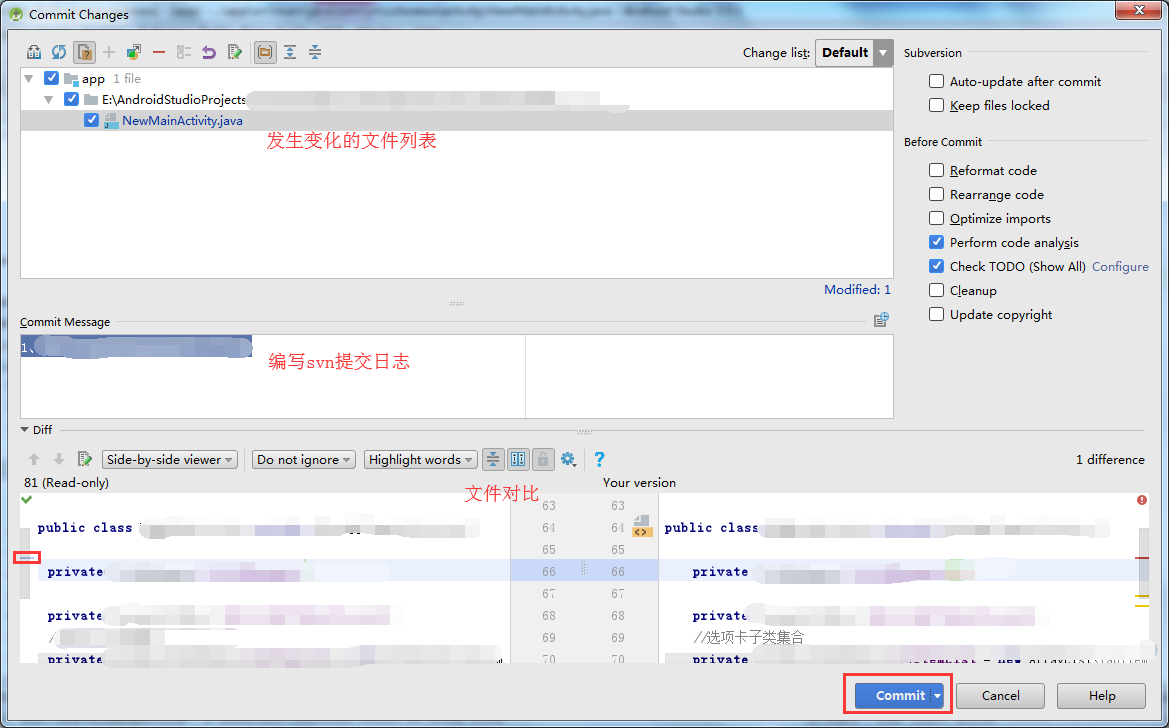This screenshot has height=728, width=1169.
Task: Click the Select Recursively checklist icon
Action: pos(183,52)
